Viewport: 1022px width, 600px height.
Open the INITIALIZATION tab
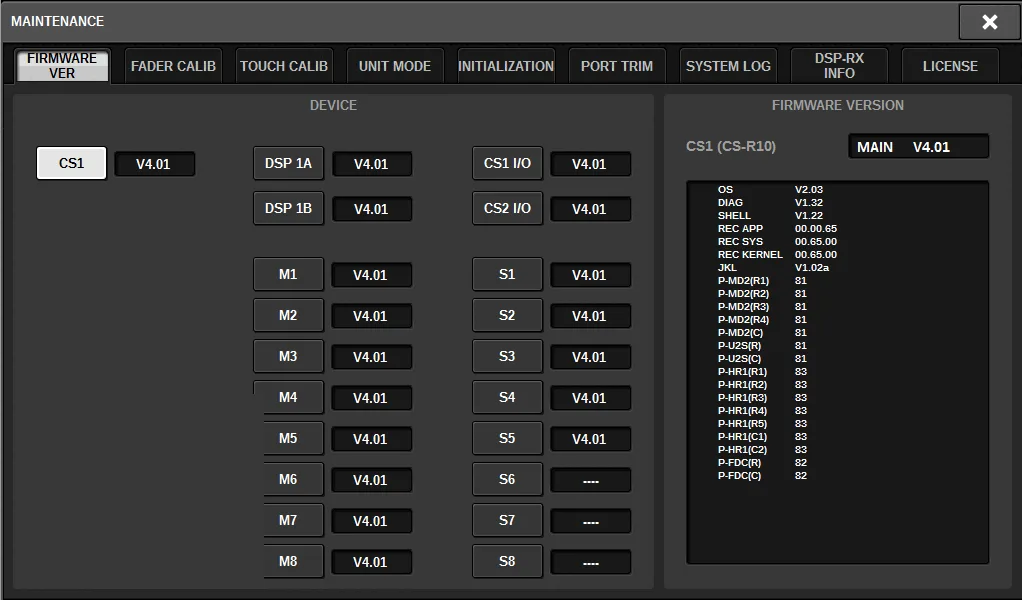point(506,66)
